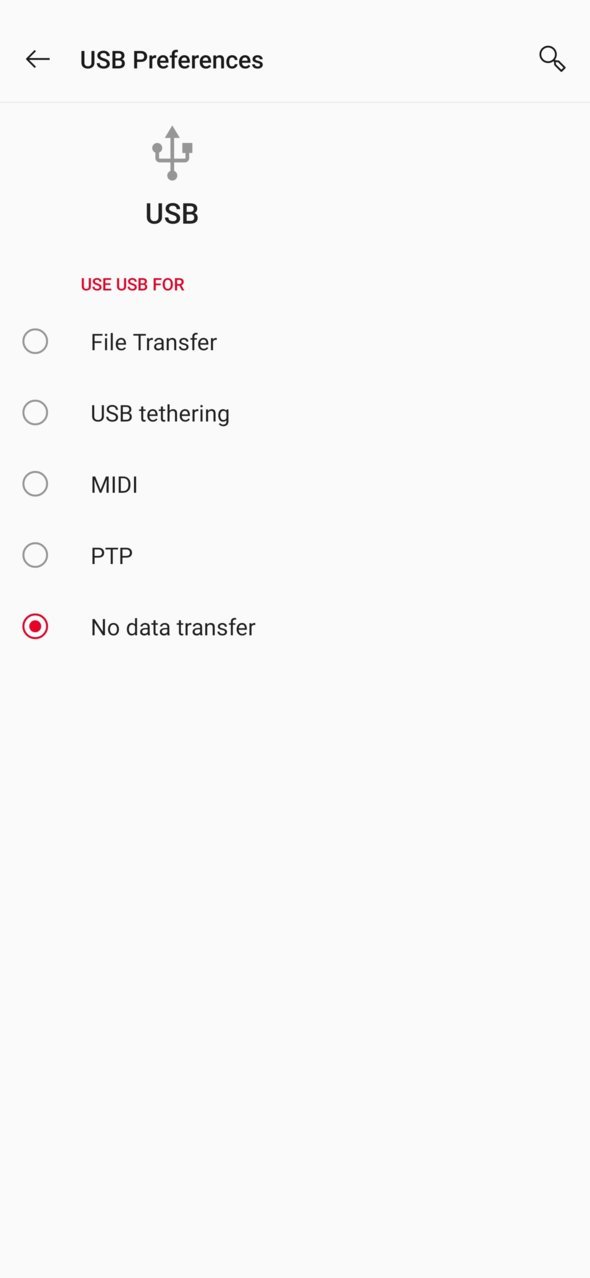Select the File Transfer radio button

coord(35,342)
